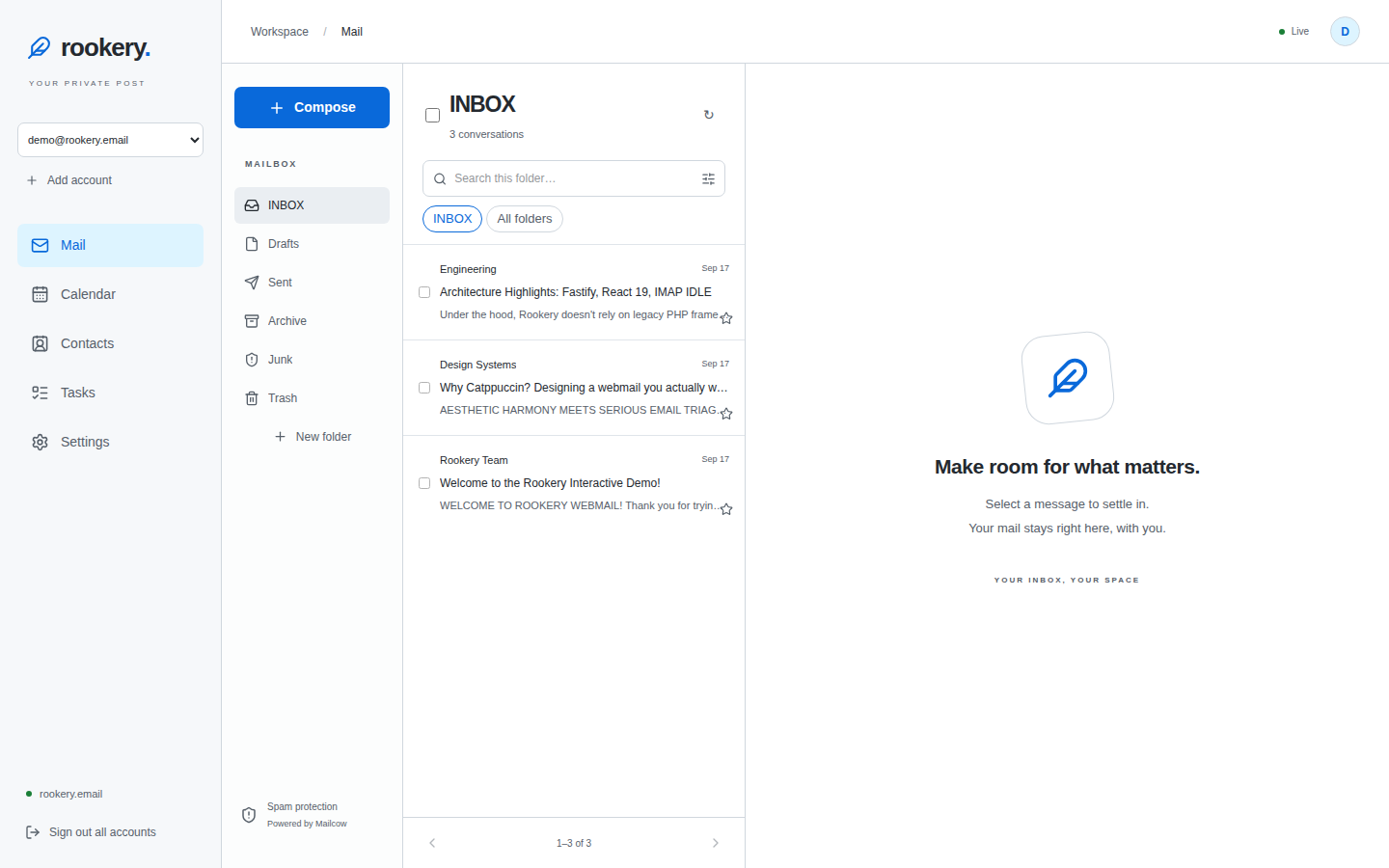
Task: Click the Sent paper-plane icon
Action: click(x=252, y=283)
